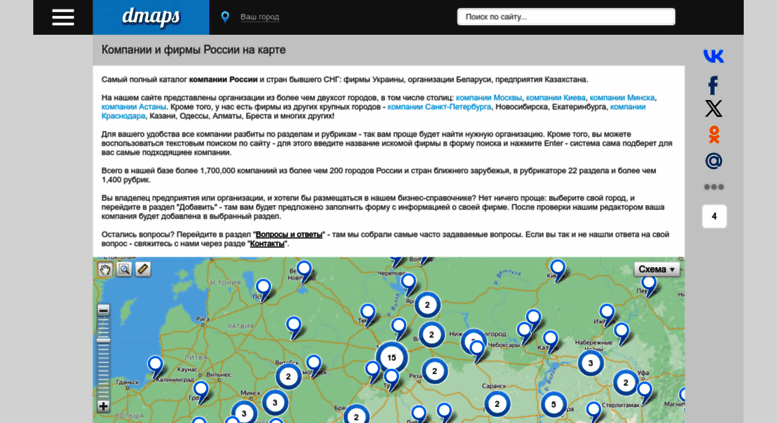777x423 pixels.
Task: Click the map pin near Великий Новгород
Action: tap(304, 272)
